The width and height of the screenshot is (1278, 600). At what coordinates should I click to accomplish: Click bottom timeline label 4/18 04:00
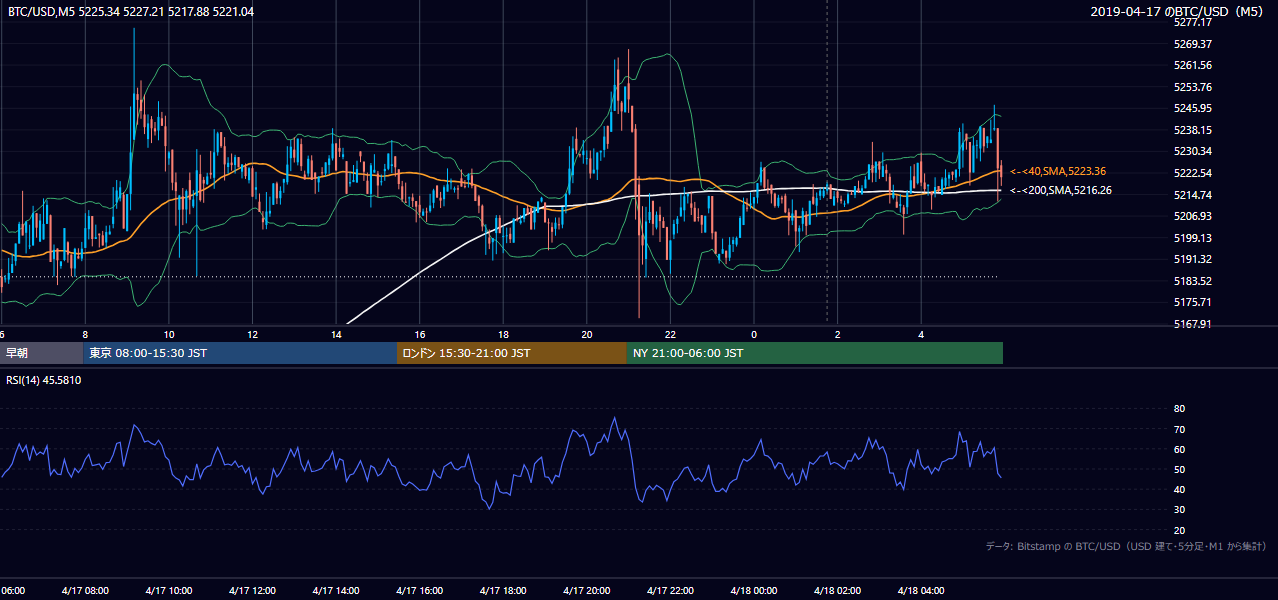(921, 591)
